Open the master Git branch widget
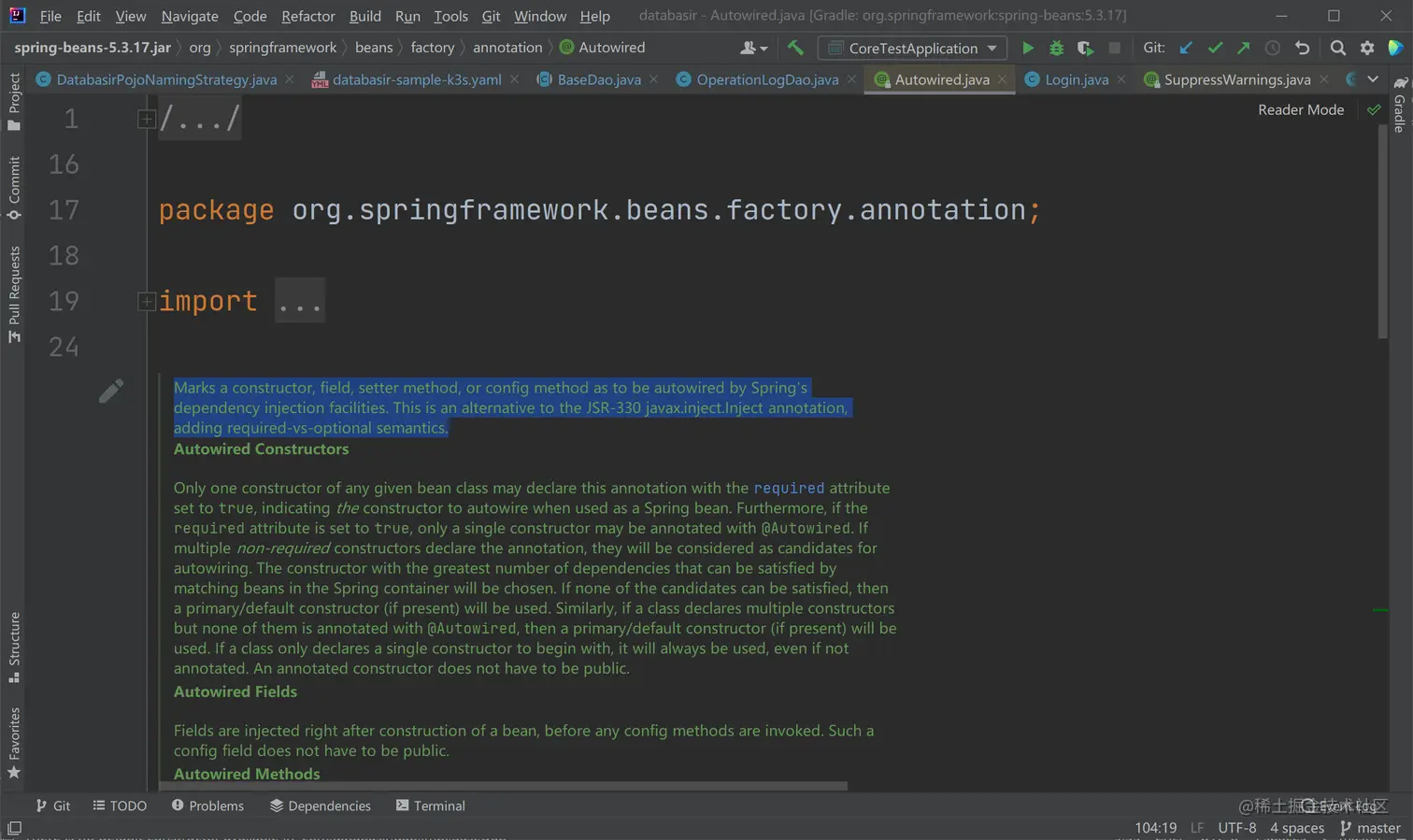This screenshot has width=1413, height=840. tap(1370, 828)
